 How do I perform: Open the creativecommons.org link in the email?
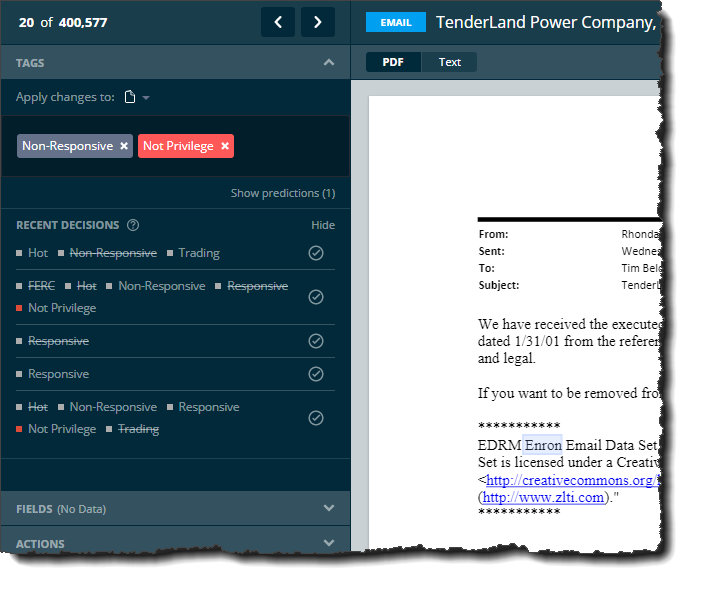click(573, 480)
